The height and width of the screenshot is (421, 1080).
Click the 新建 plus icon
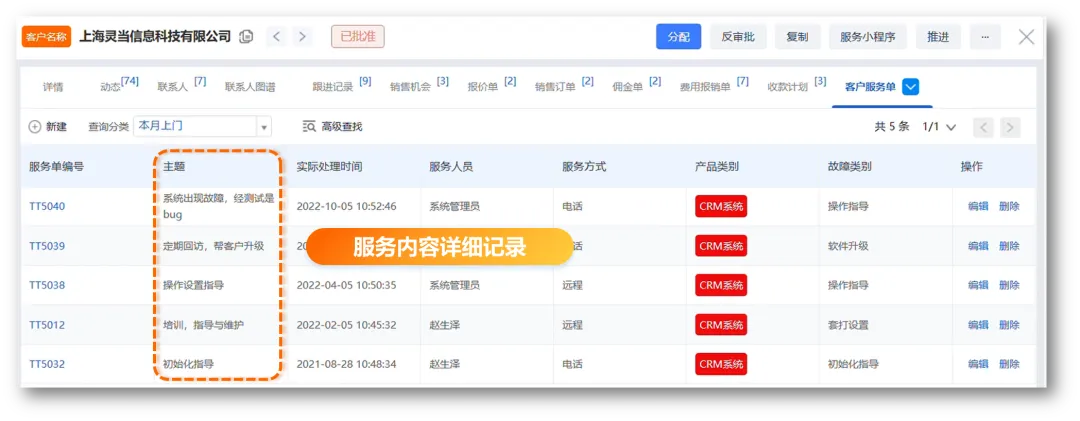click(35, 127)
